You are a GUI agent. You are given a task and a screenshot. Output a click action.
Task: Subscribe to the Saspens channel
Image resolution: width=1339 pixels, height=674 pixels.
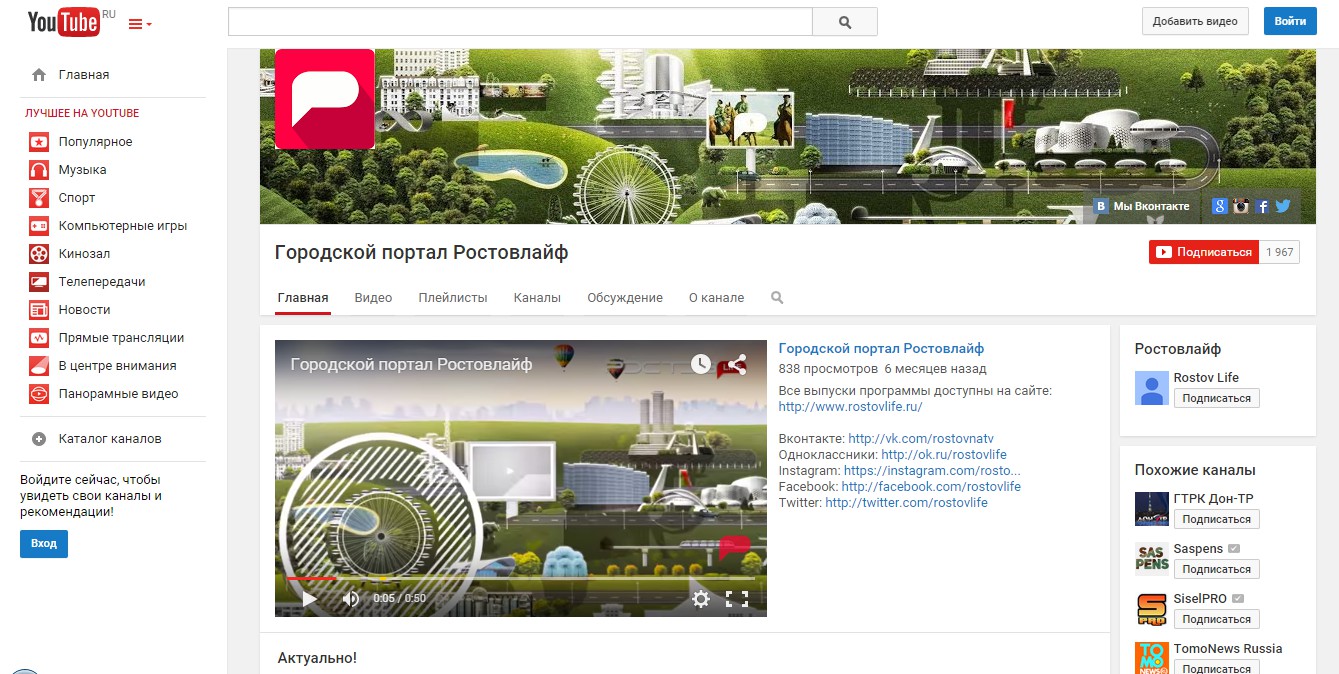[x=1217, y=569]
